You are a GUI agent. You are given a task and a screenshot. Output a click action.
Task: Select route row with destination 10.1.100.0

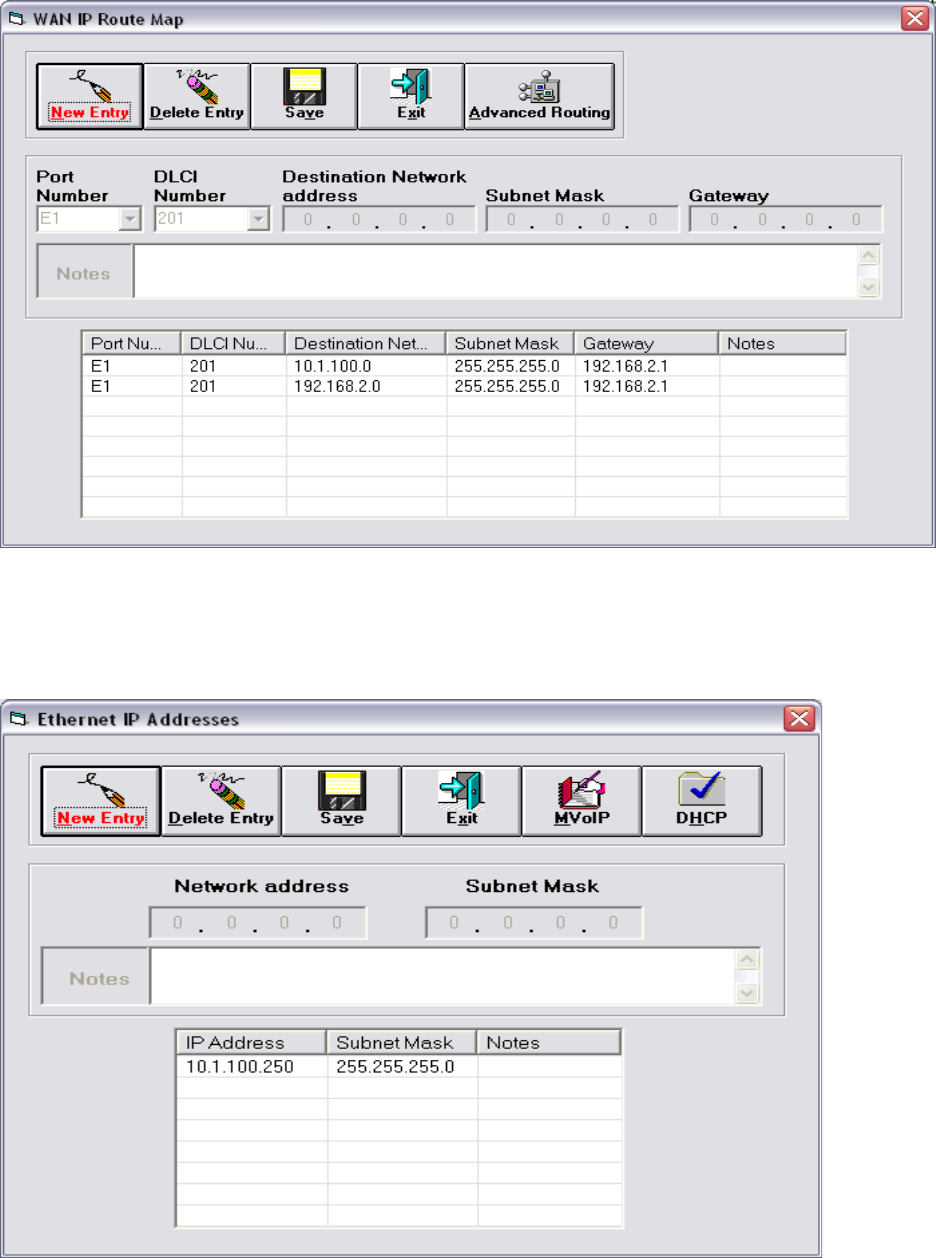pyautogui.click(x=464, y=366)
